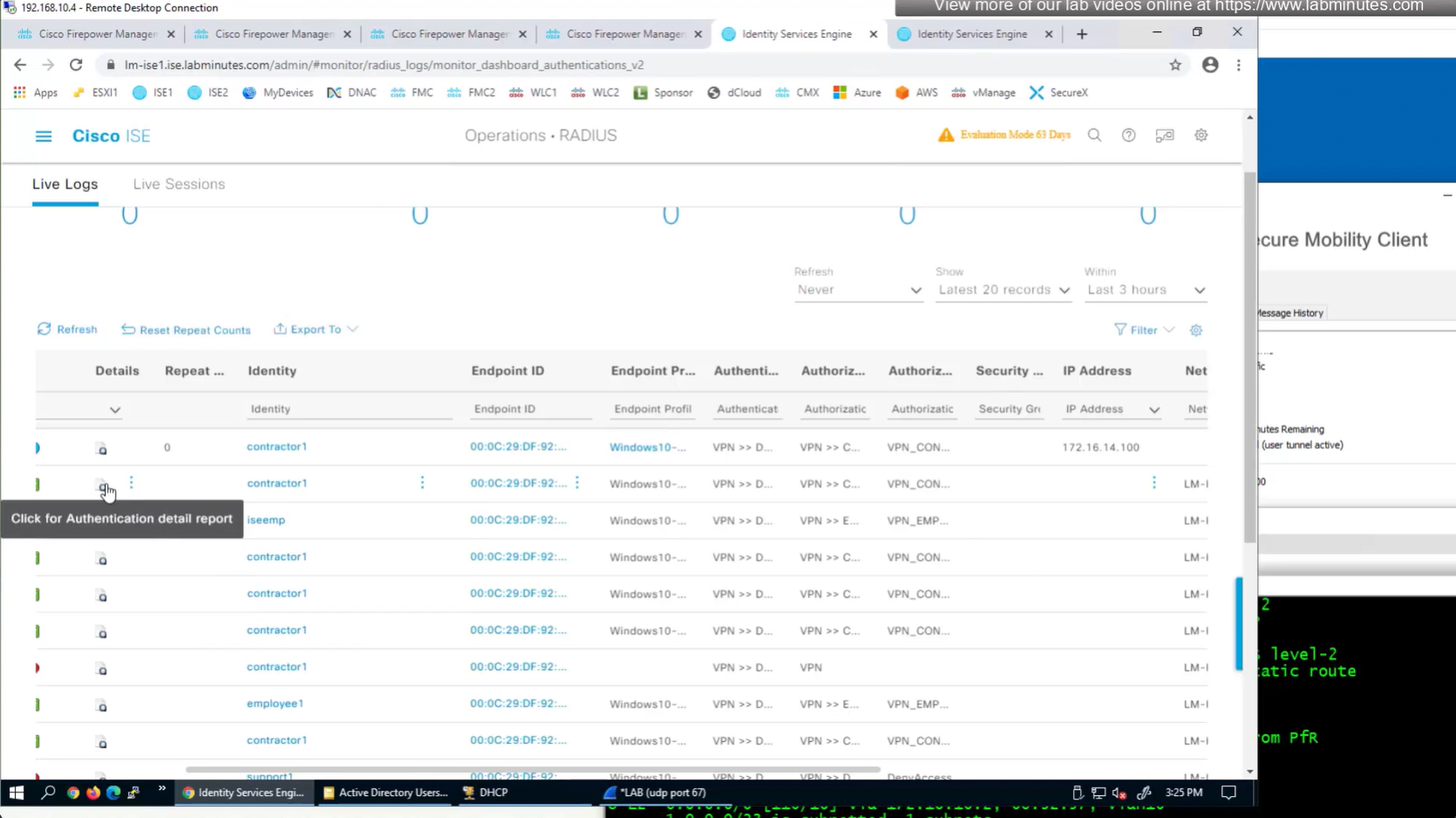The height and width of the screenshot is (818, 1456).
Task: Open detail report icon for employee1 row
Action: coord(102,706)
